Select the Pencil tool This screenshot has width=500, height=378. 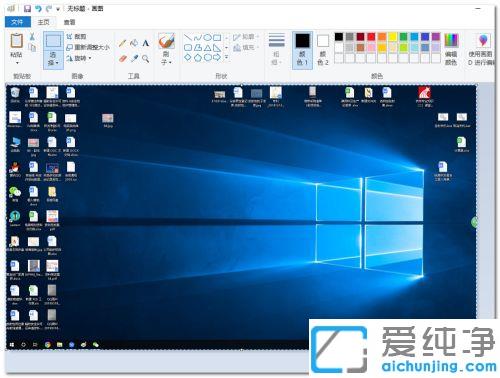[122, 43]
